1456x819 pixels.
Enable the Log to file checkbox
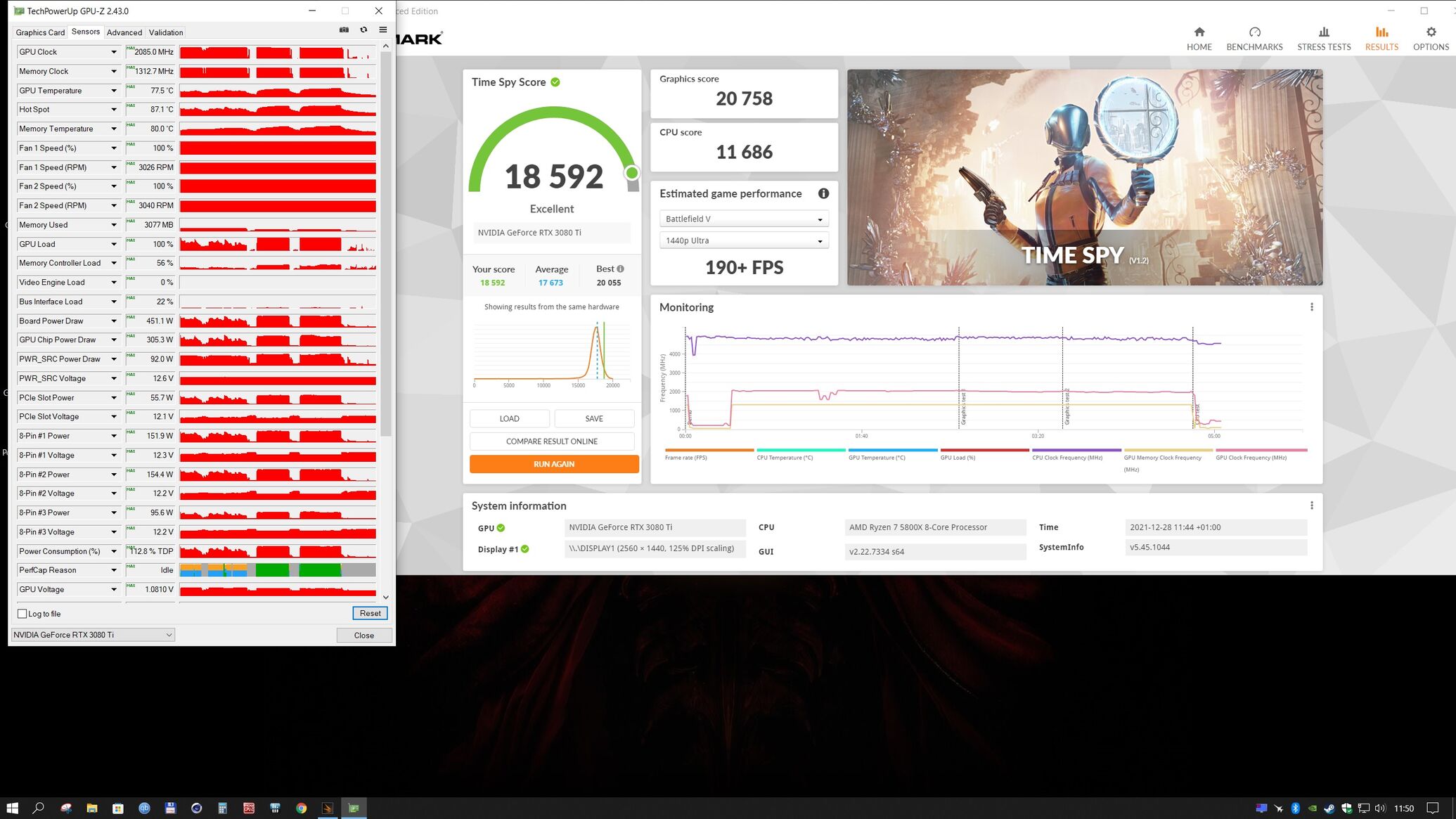[22, 614]
